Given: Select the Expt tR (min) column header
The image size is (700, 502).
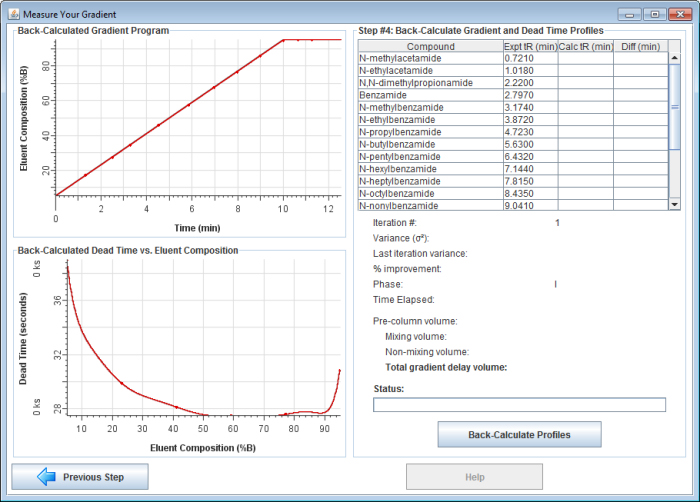Looking at the screenshot, I should click(529, 46).
